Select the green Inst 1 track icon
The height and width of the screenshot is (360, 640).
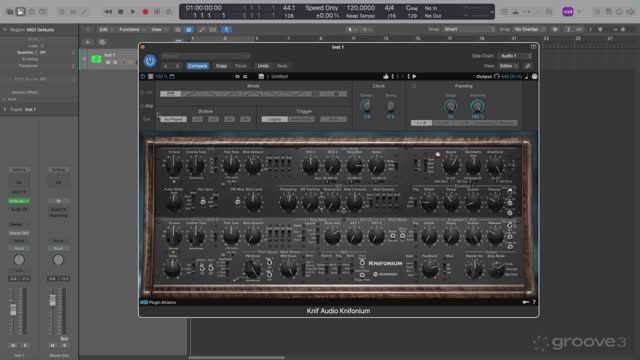point(96,59)
